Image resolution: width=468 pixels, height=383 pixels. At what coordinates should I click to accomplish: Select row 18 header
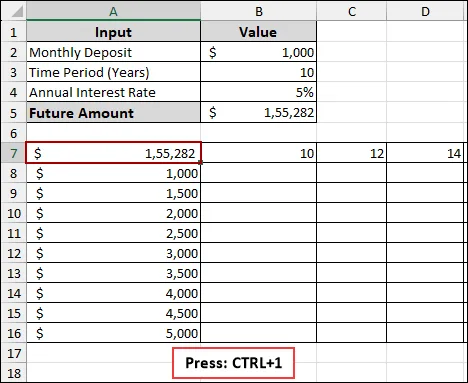(x=13, y=373)
